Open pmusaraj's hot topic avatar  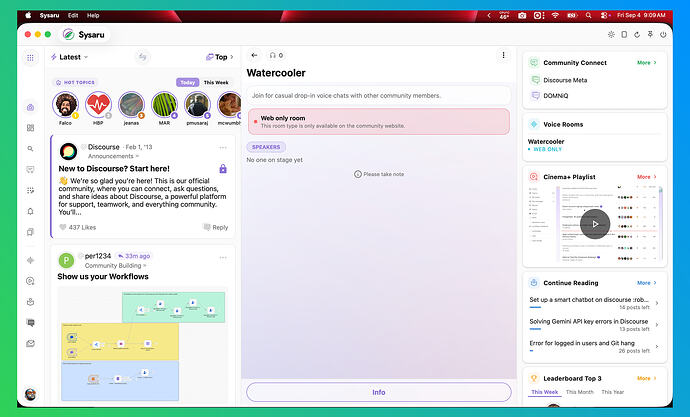197,105
